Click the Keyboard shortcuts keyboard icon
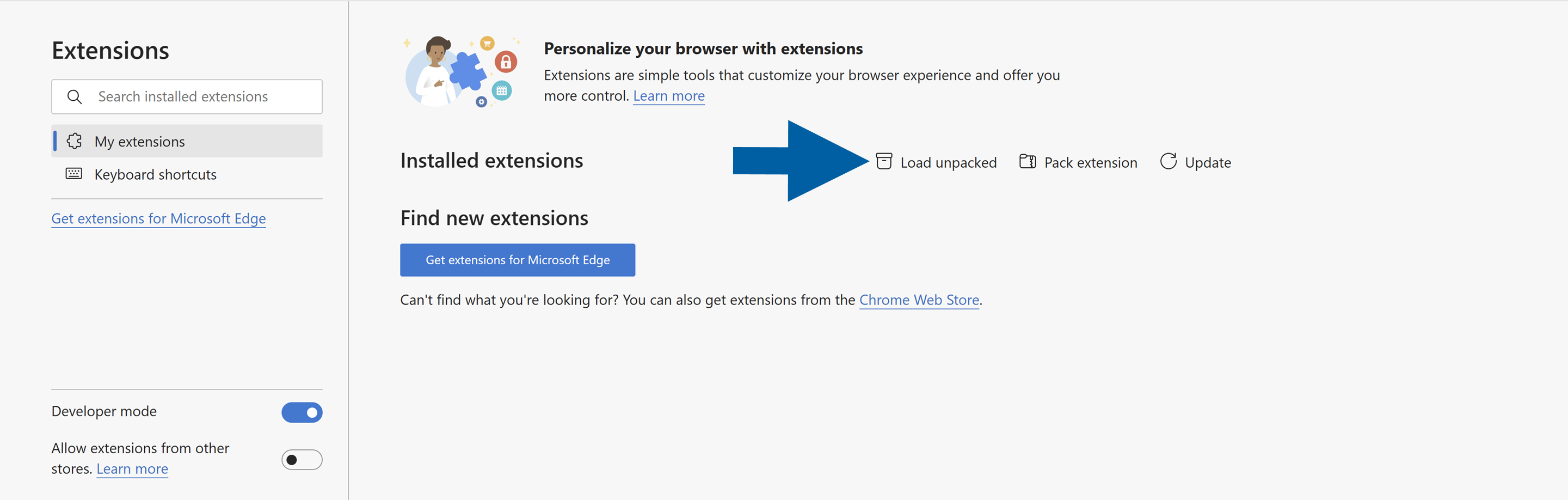This screenshot has height=500, width=1568. pos(73,174)
